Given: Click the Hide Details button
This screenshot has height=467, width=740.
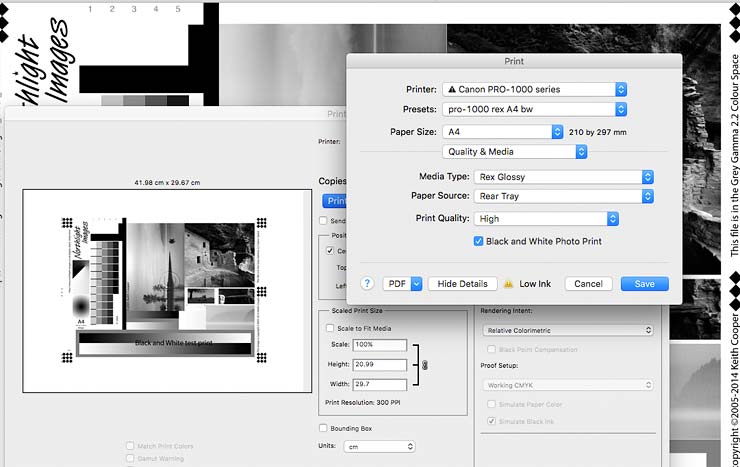Looking at the screenshot, I should 462,284.
